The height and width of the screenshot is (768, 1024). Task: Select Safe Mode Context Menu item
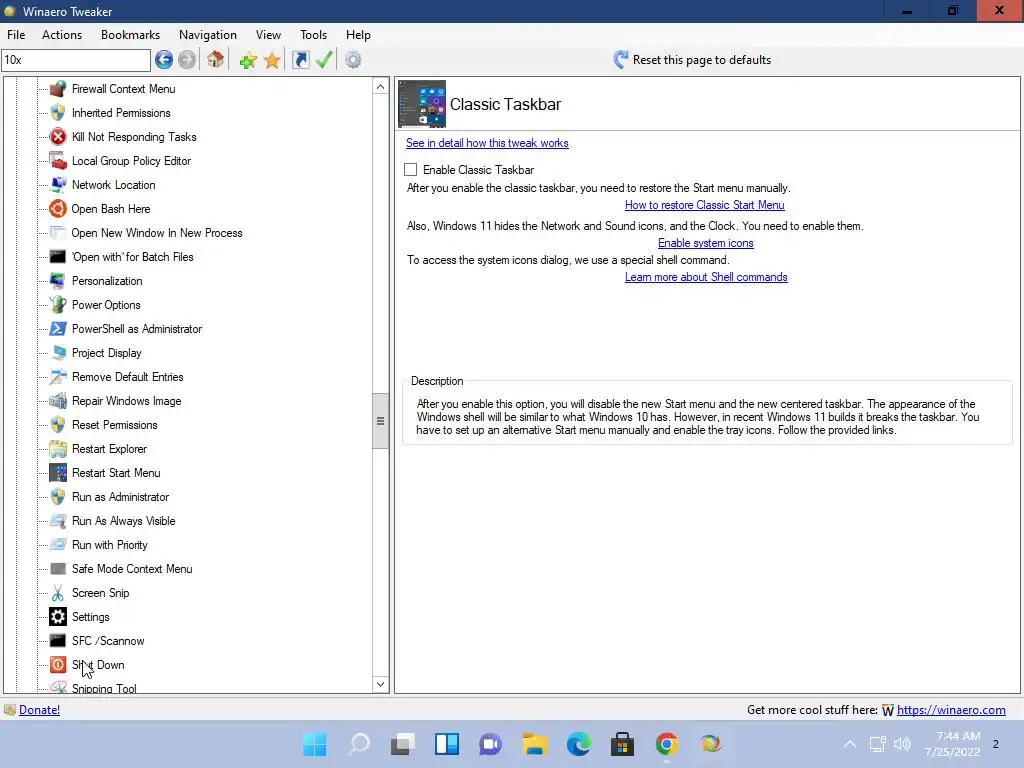click(132, 569)
